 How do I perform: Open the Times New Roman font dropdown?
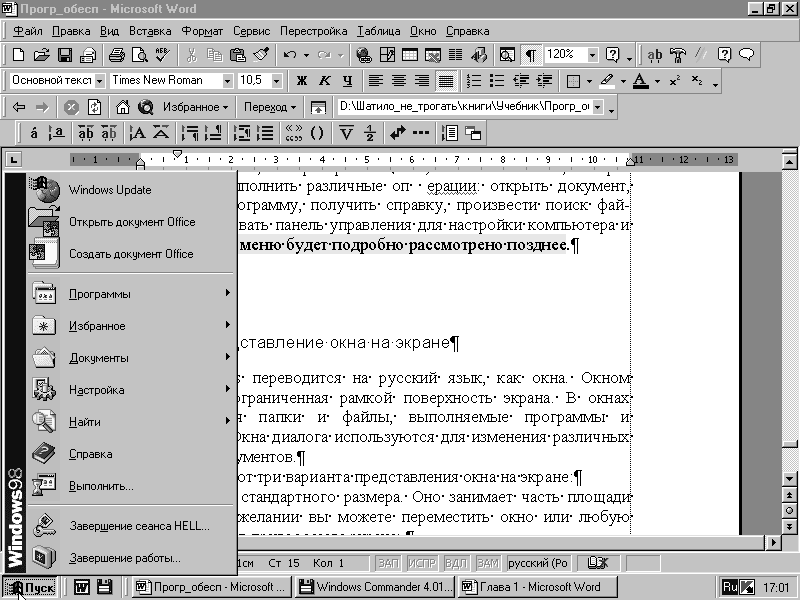(227, 81)
